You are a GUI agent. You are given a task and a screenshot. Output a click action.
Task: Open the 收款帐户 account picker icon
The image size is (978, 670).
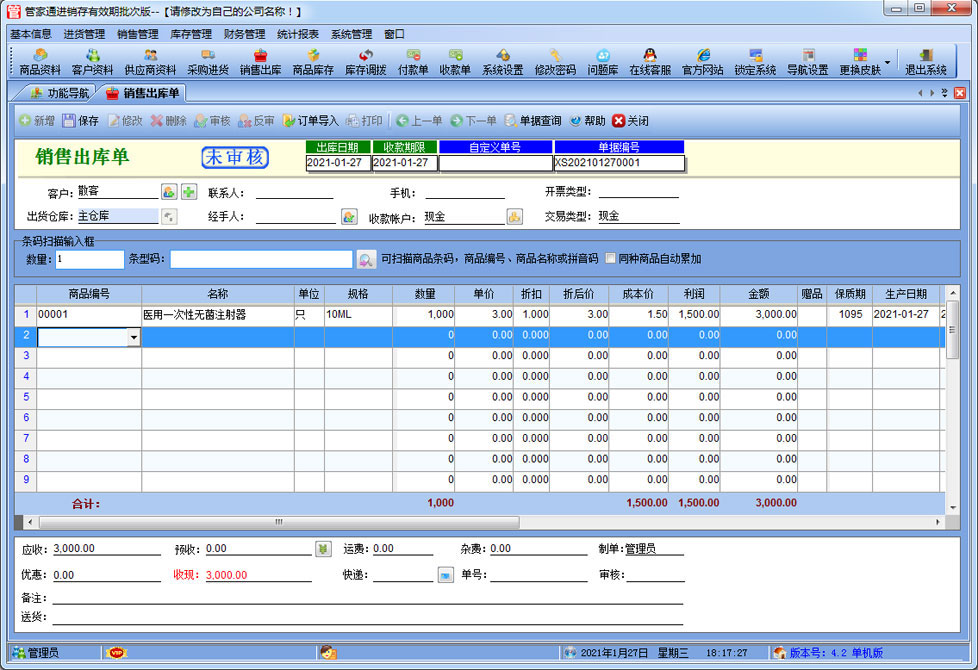[514, 216]
